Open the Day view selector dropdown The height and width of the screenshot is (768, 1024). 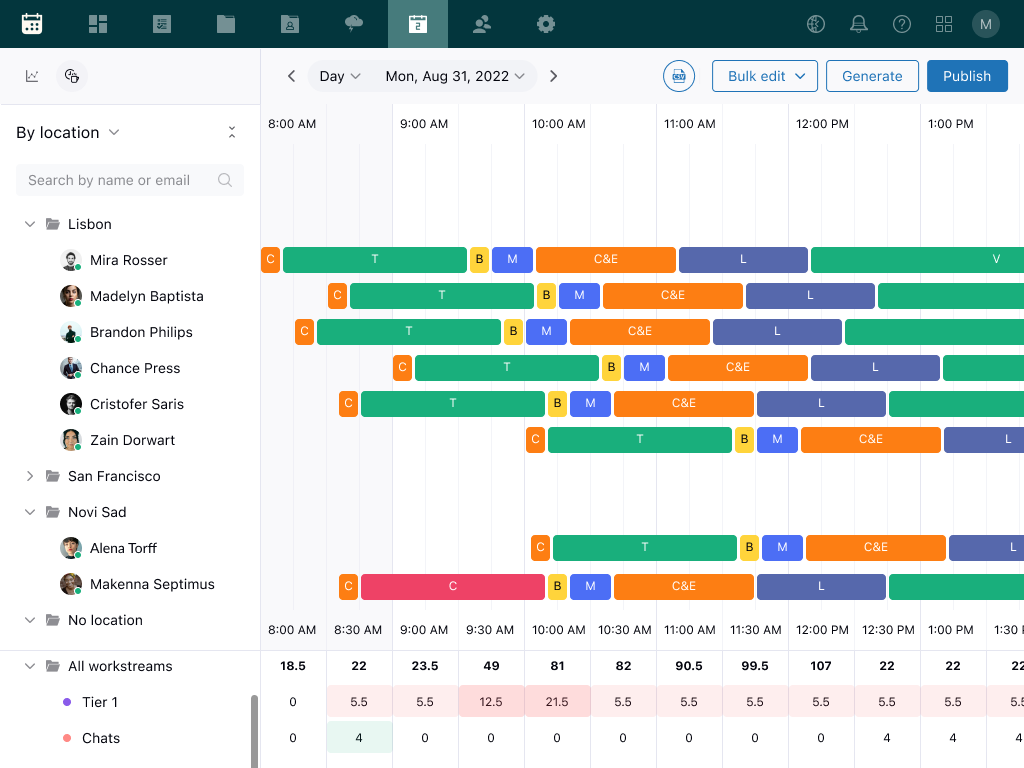point(340,75)
